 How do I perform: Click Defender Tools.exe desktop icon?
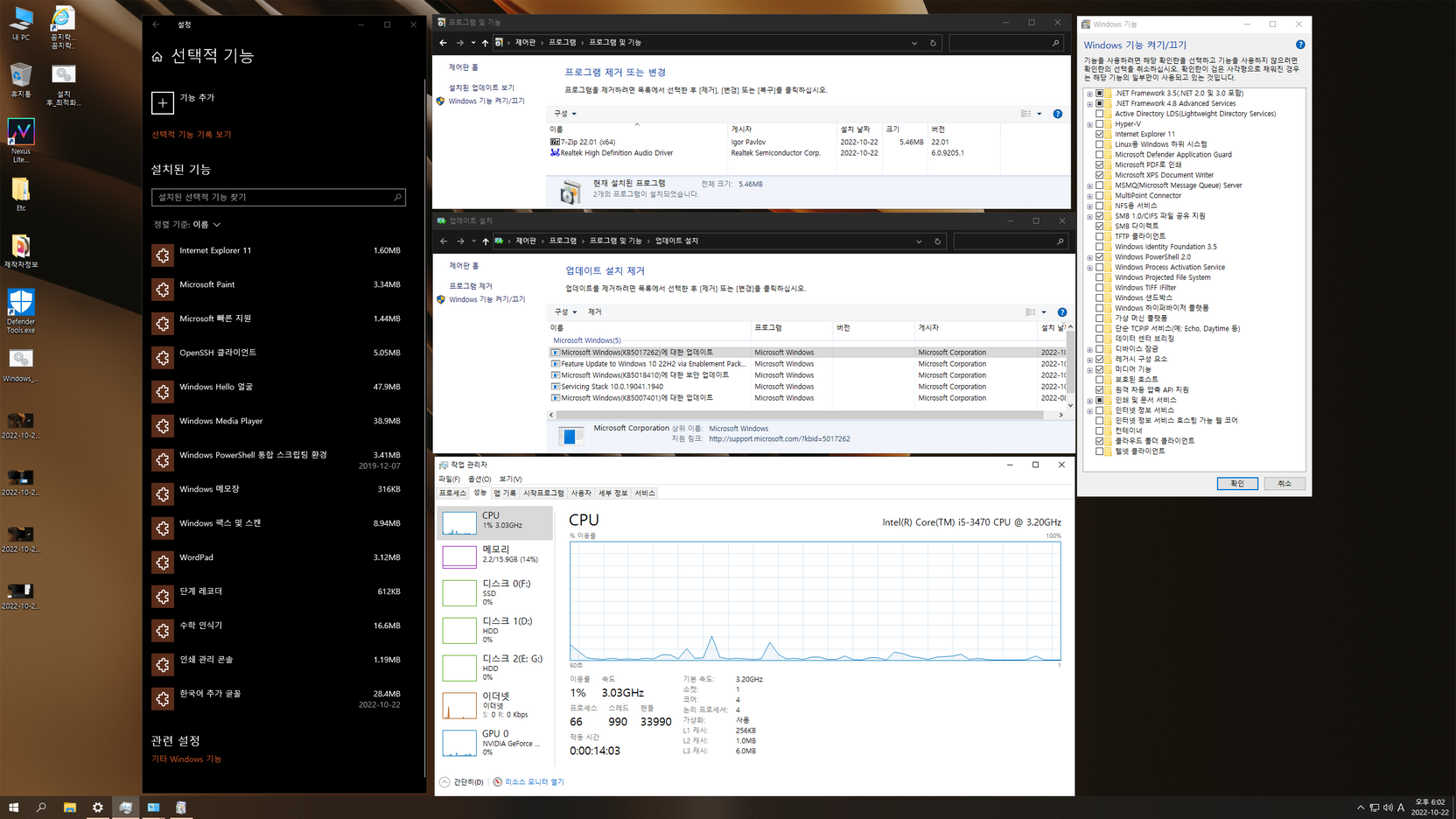click(x=21, y=311)
